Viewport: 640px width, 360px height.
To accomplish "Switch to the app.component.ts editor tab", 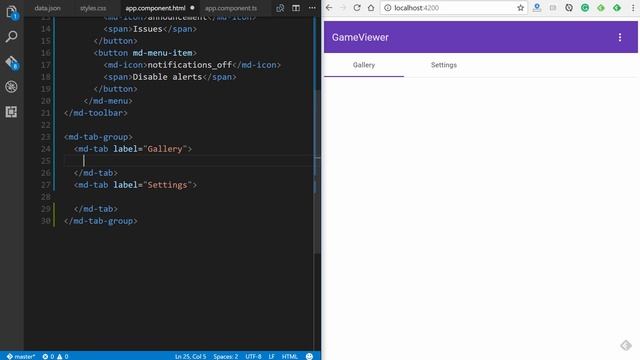I will [x=231, y=8].
